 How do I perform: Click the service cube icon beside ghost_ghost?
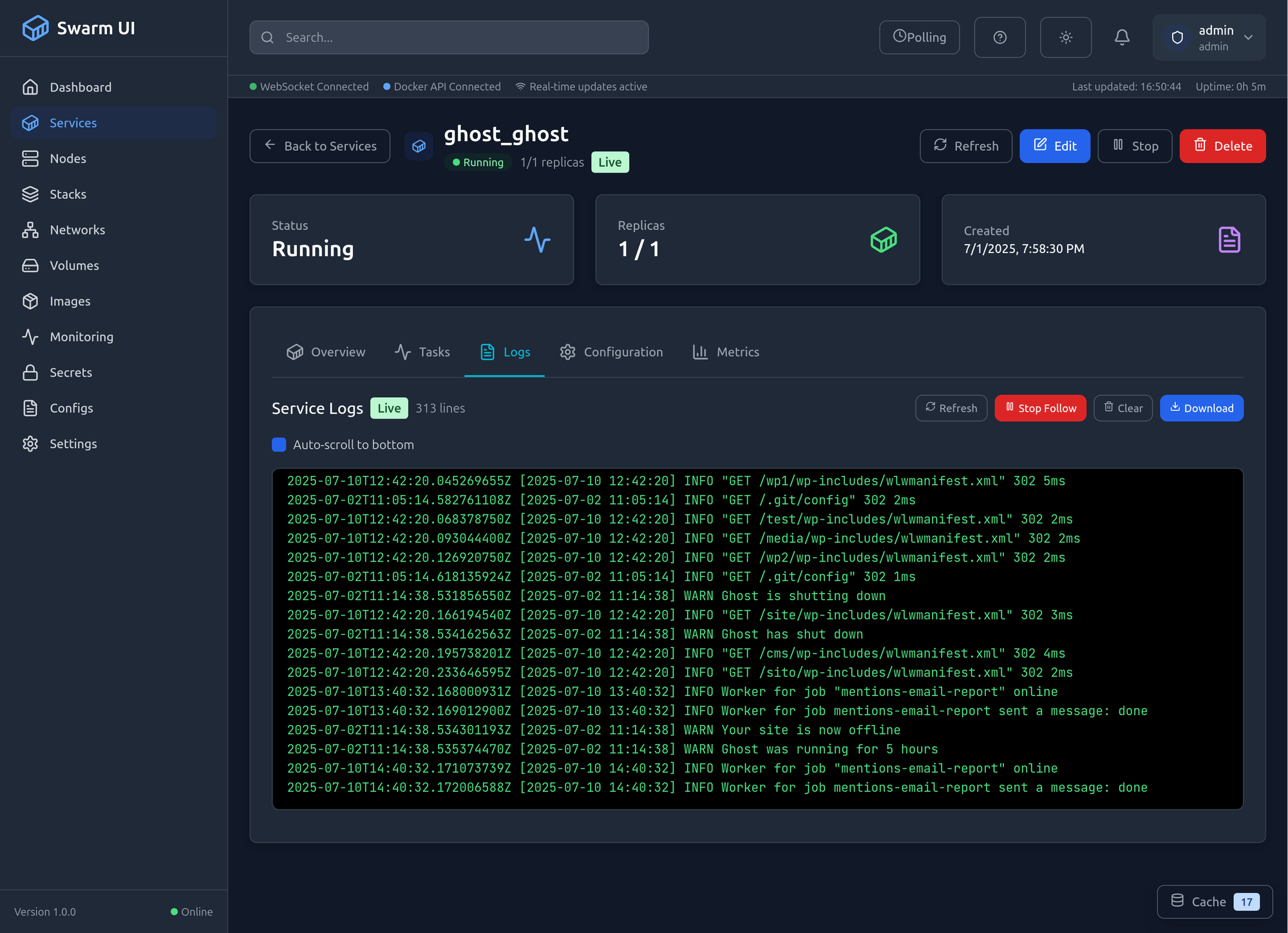419,146
